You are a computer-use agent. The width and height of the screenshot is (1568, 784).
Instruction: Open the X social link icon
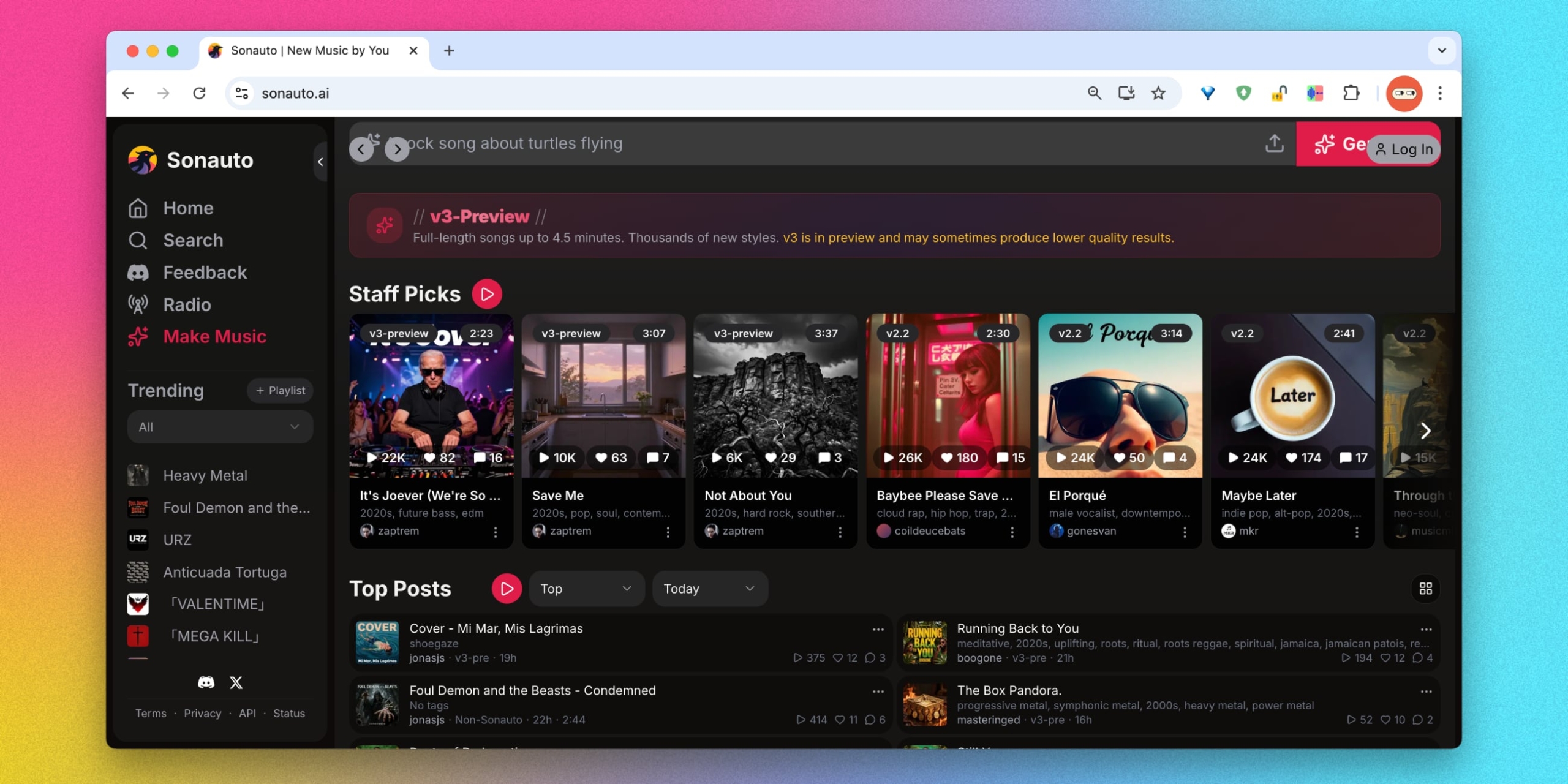[236, 682]
